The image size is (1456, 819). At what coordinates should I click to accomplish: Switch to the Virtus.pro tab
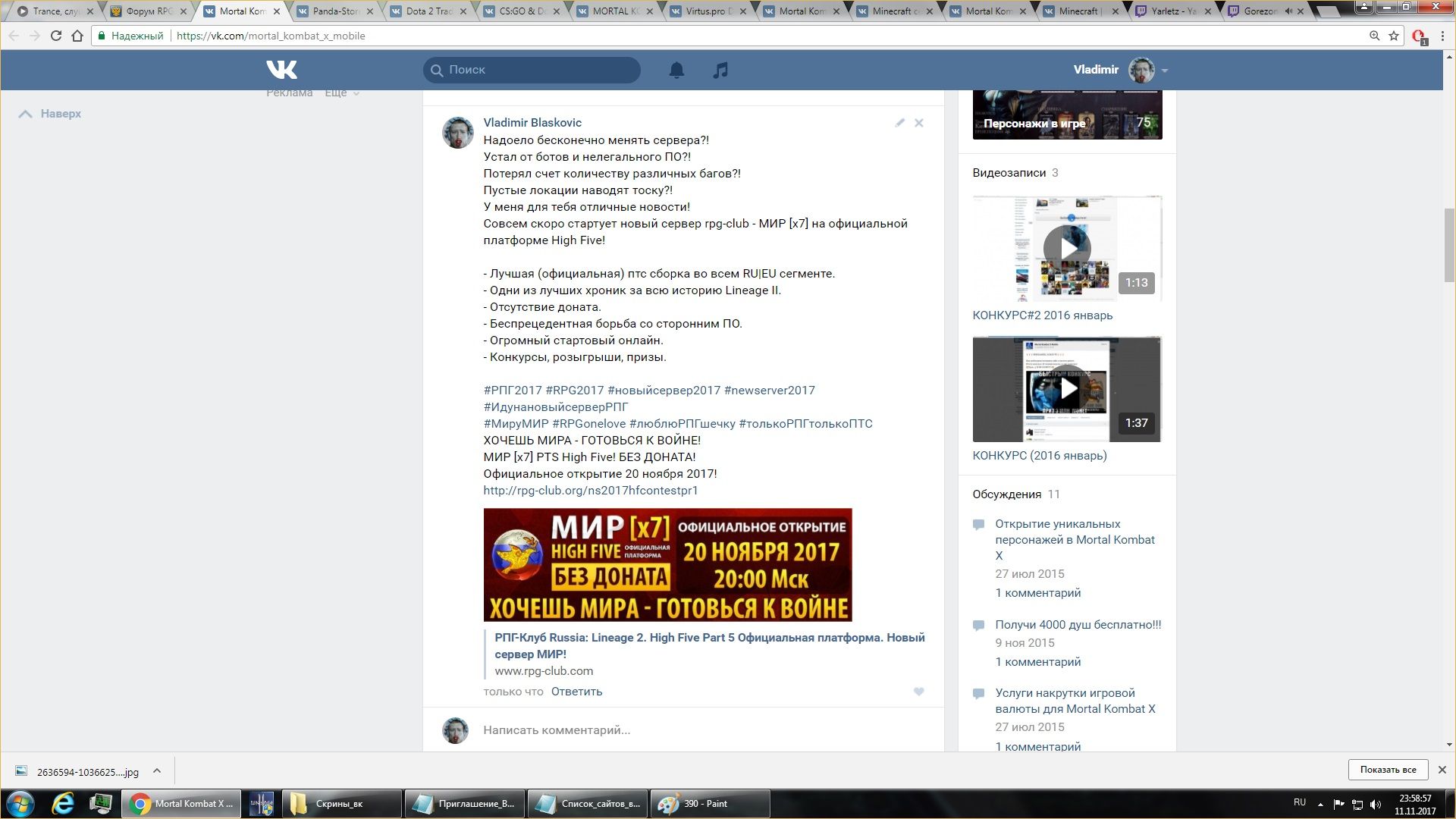click(x=707, y=11)
